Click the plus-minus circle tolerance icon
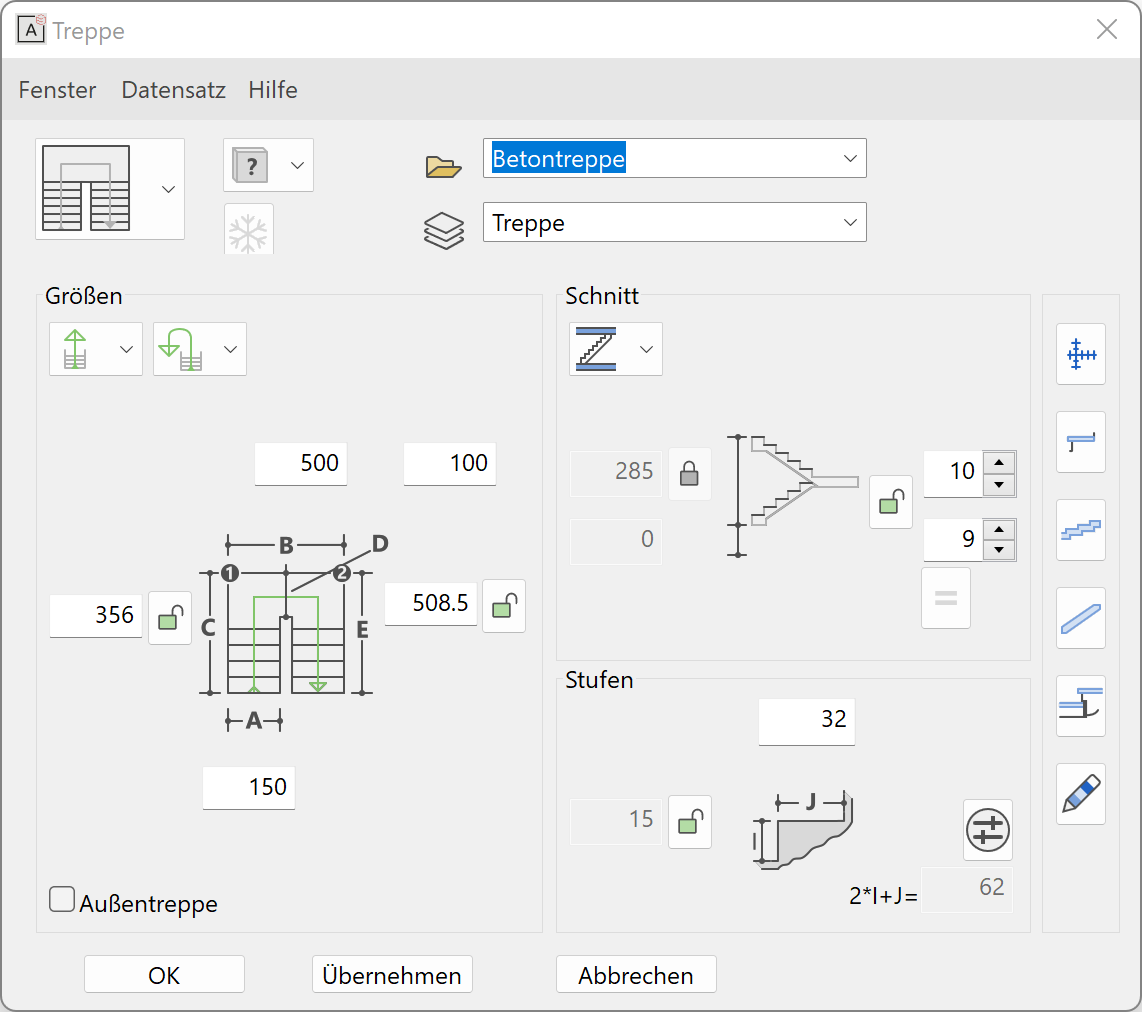 [x=988, y=830]
